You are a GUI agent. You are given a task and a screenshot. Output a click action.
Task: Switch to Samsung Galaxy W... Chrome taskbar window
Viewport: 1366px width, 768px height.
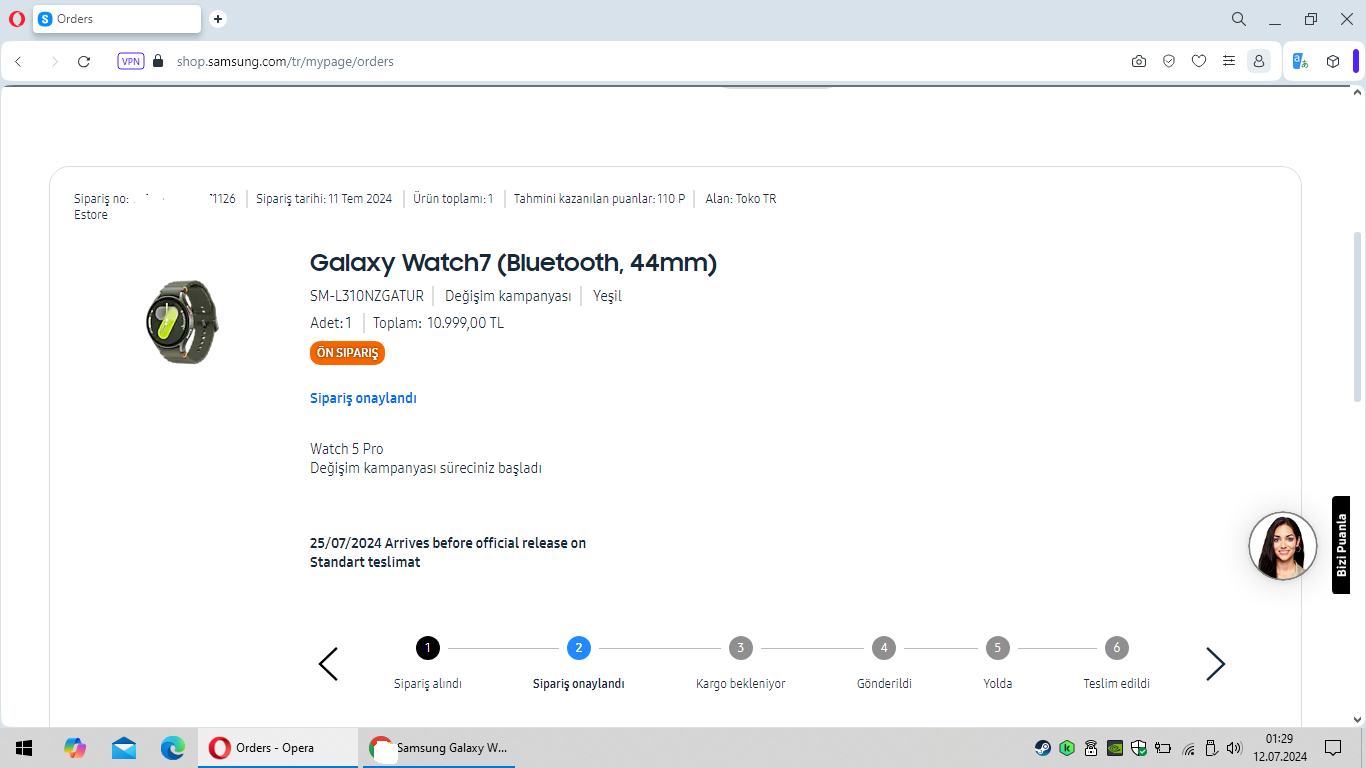pos(438,748)
